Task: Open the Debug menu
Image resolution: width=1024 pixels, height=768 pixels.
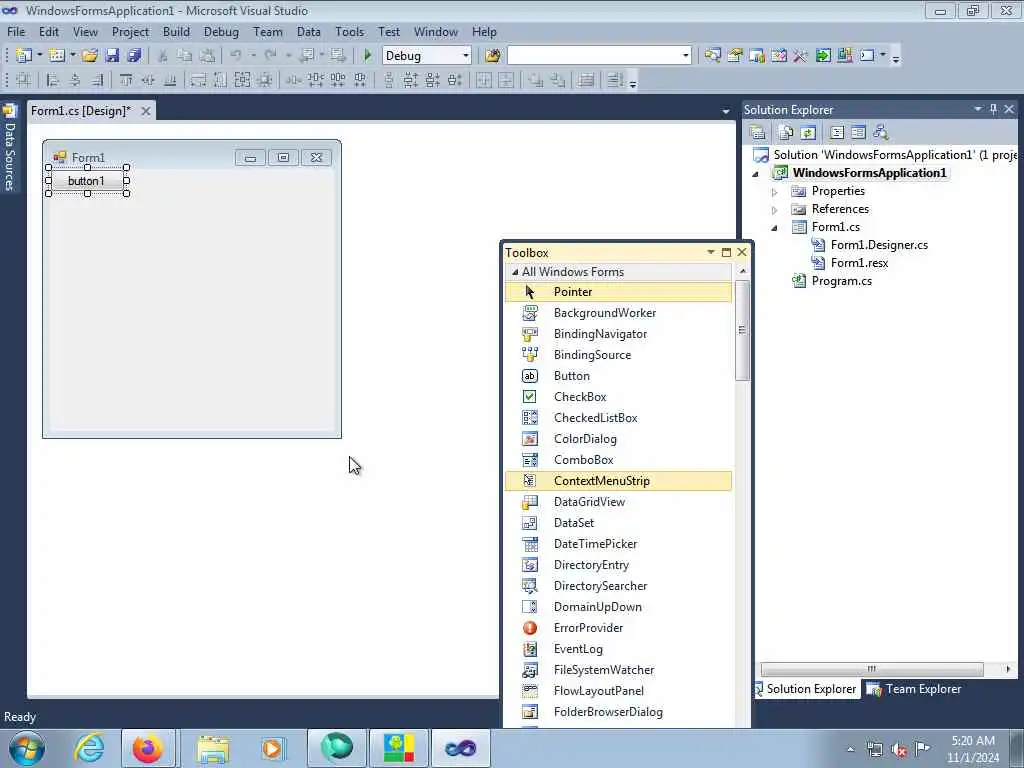Action: pyautogui.click(x=221, y=32)
